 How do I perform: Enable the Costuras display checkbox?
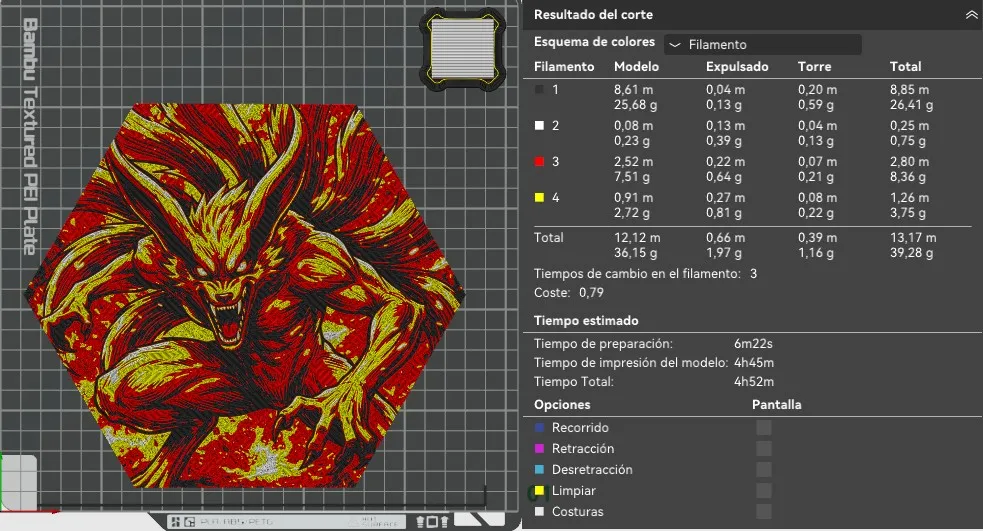tap(764, 512)
